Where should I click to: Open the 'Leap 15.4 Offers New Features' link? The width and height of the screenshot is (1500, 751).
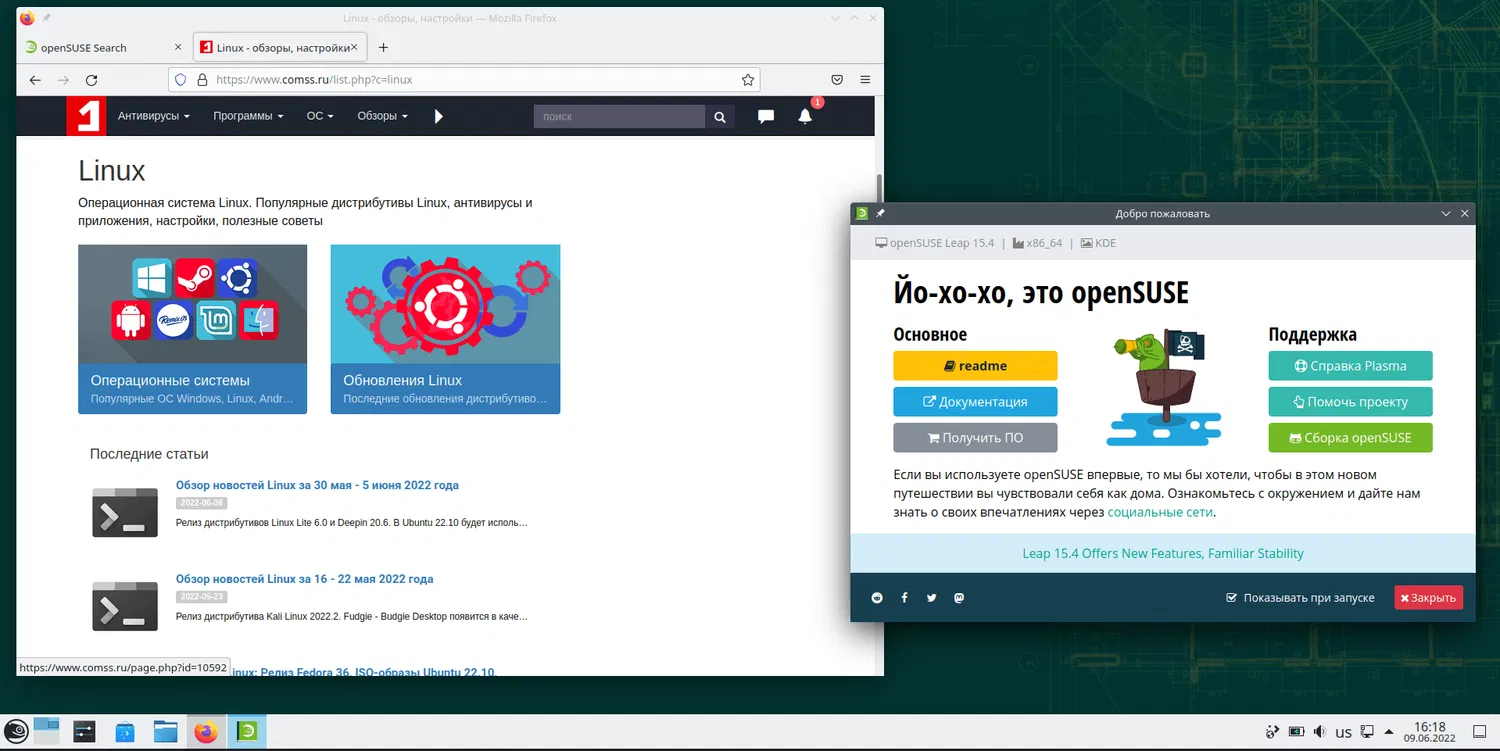(1163, 553)
